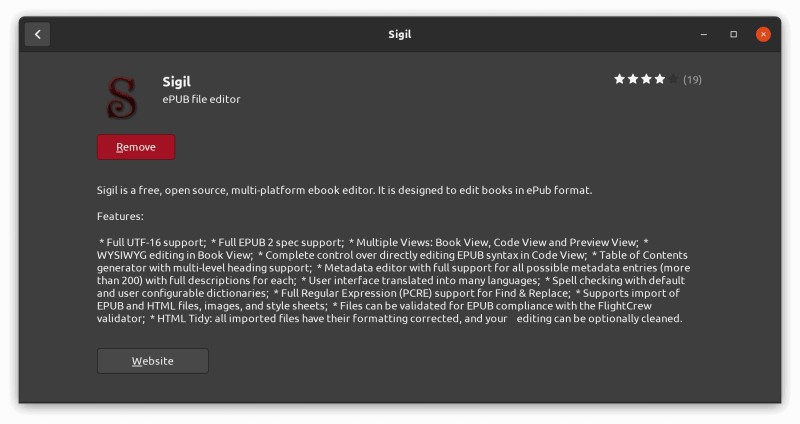Click the third rating star
The width and height of the screenshot is (800, 424).
646,79
